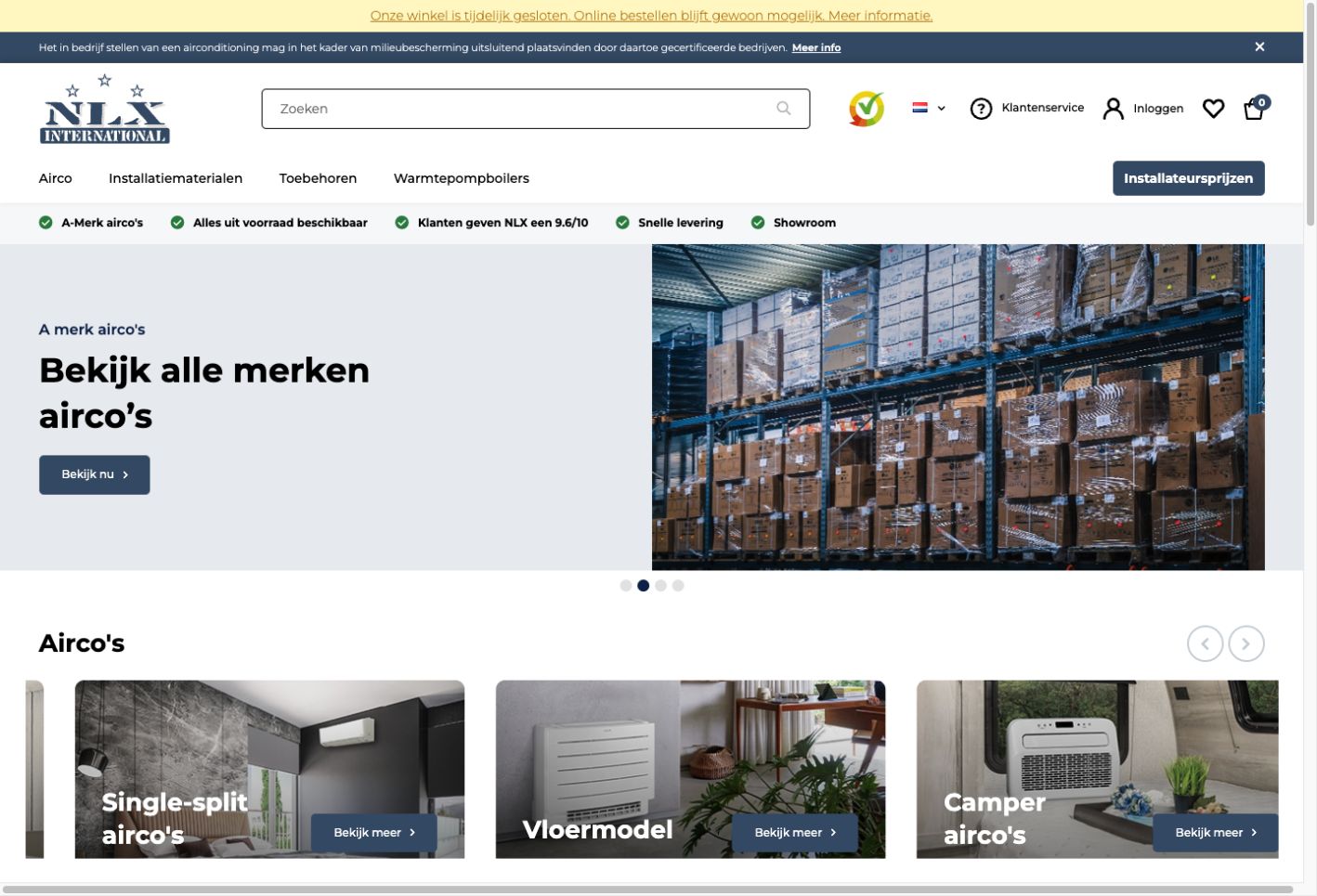The width and height of the screenshot is (1317, 896).
Task: Click the Bekijk nu banner button
Action: click(x=95, y=474)
